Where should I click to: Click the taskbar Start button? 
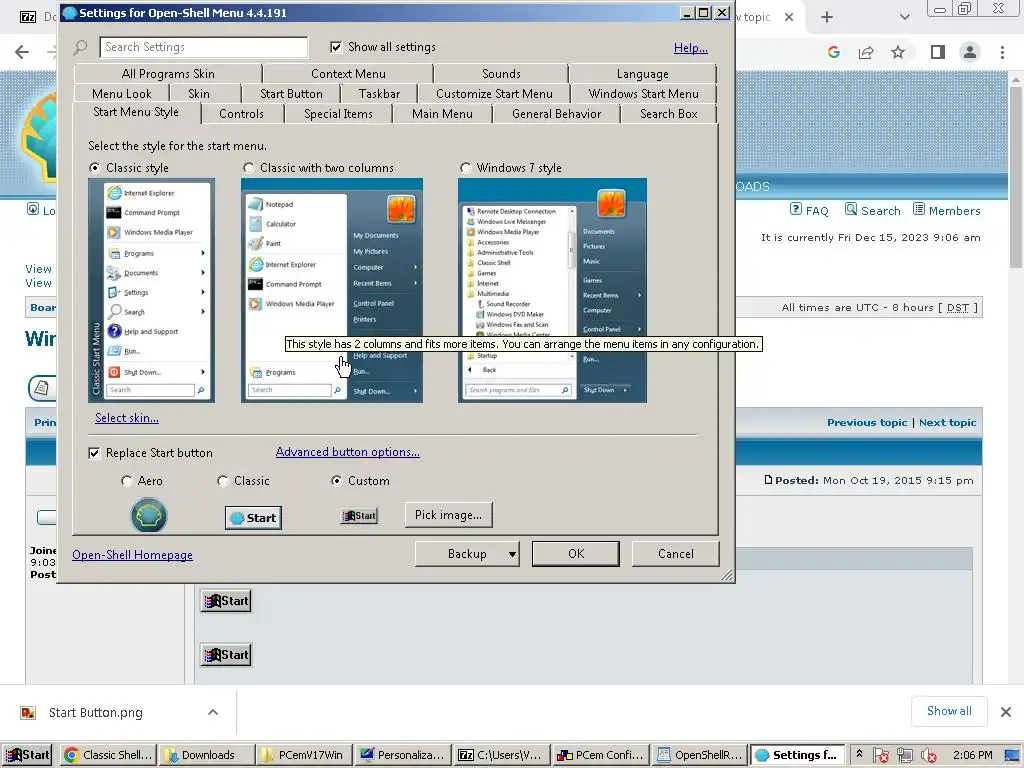point(27,755)
